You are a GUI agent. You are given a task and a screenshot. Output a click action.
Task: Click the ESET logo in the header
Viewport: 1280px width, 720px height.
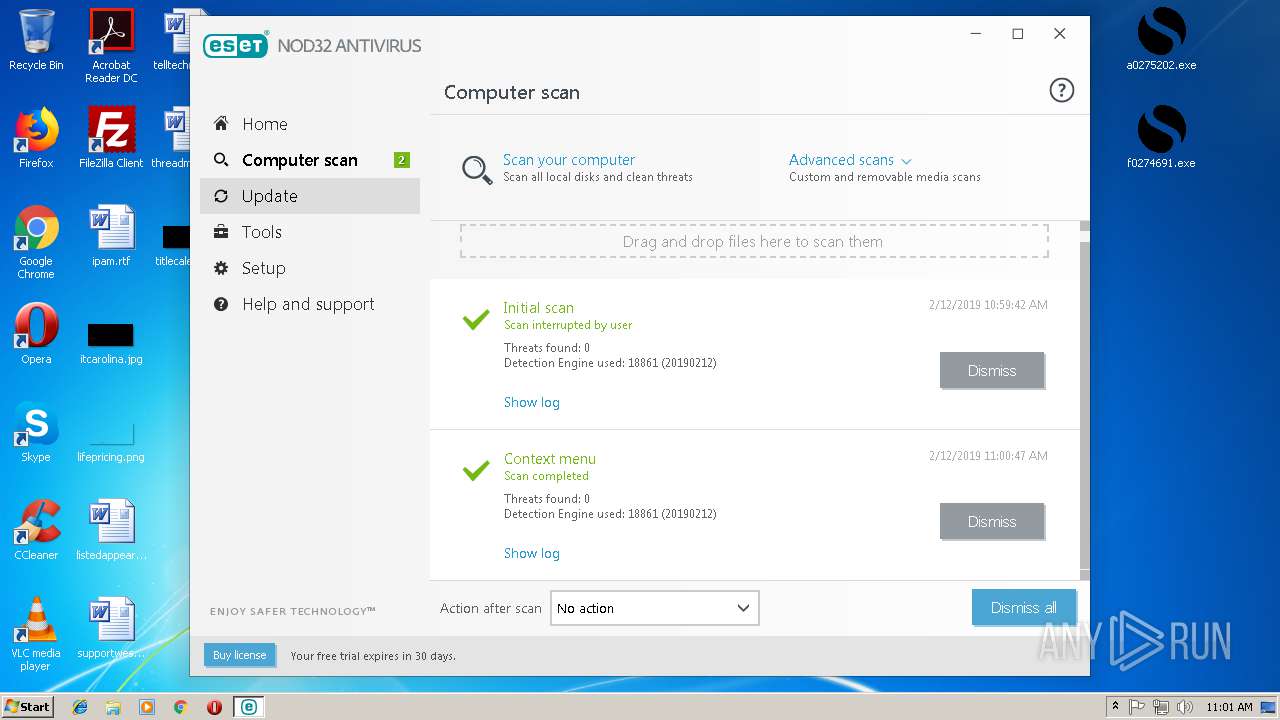(236, 45)
